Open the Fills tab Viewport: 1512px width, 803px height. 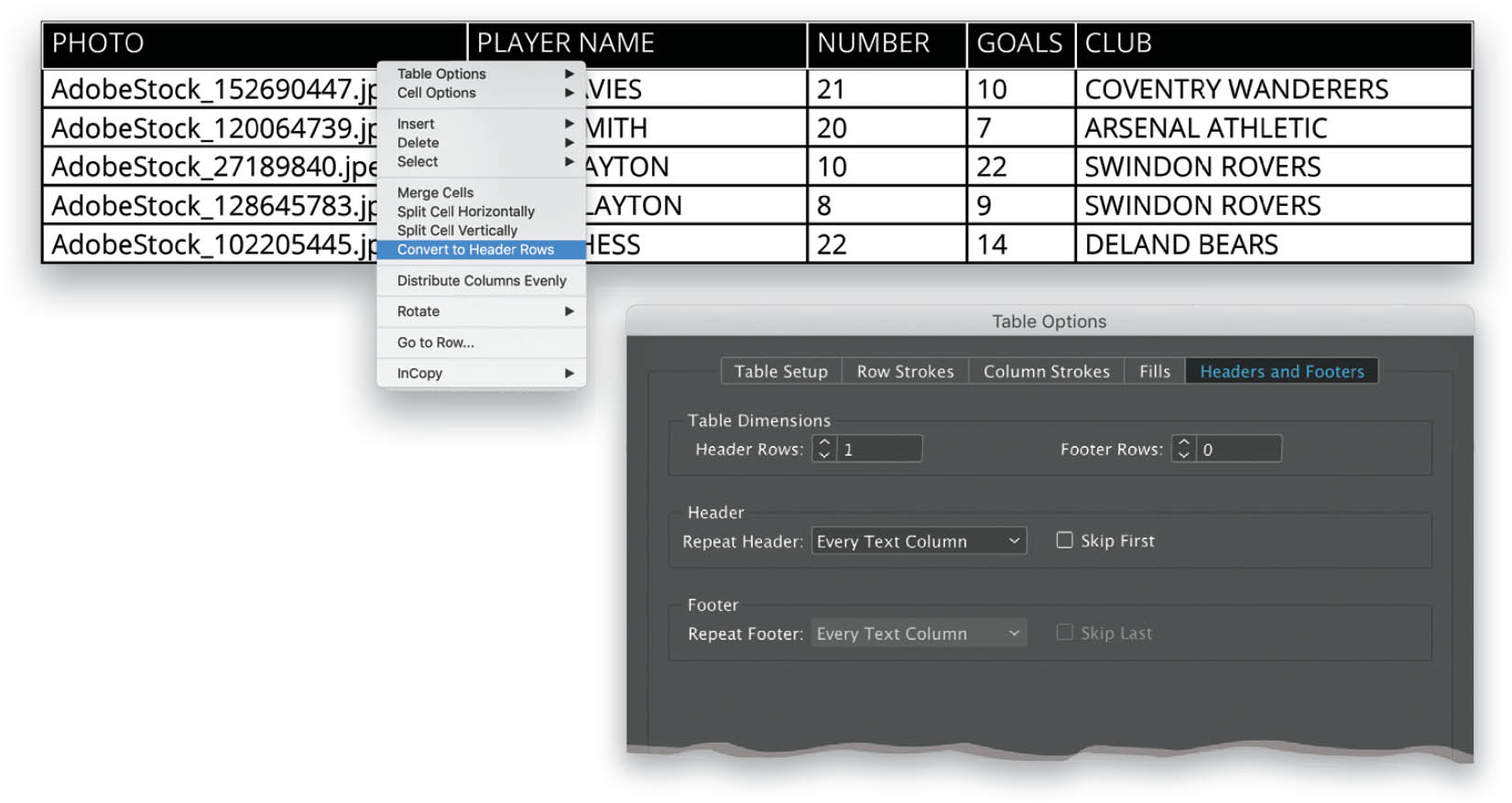coord(1155,371)
